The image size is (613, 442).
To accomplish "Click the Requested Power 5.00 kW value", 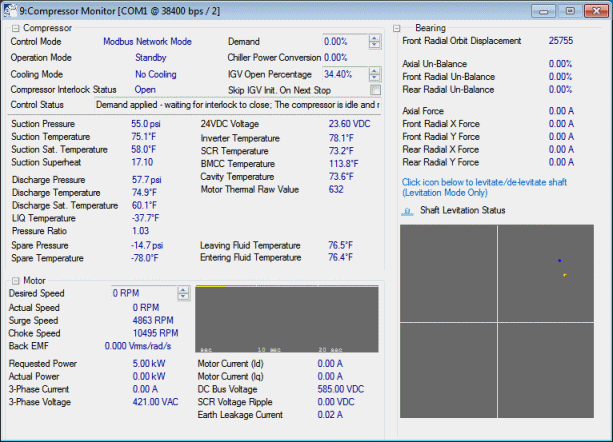I will 149,363.
